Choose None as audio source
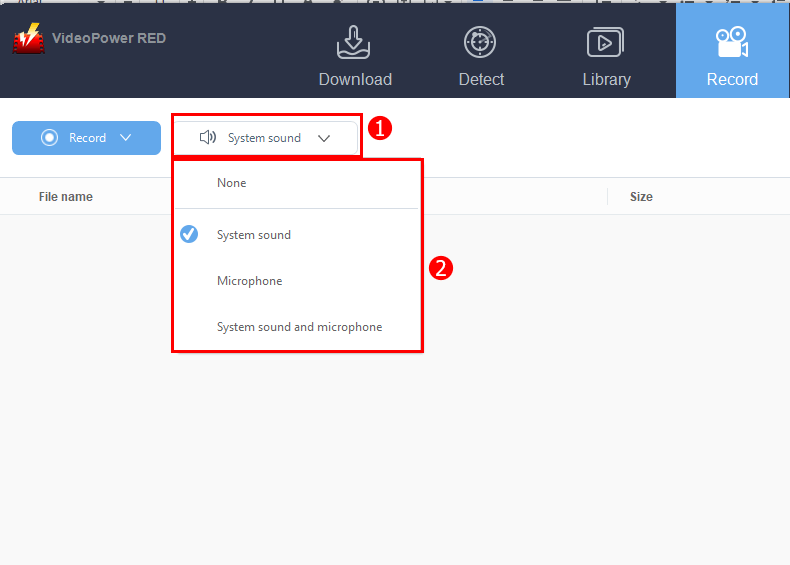The width and height of the screenshot is (790, 565). pos(296,183)
